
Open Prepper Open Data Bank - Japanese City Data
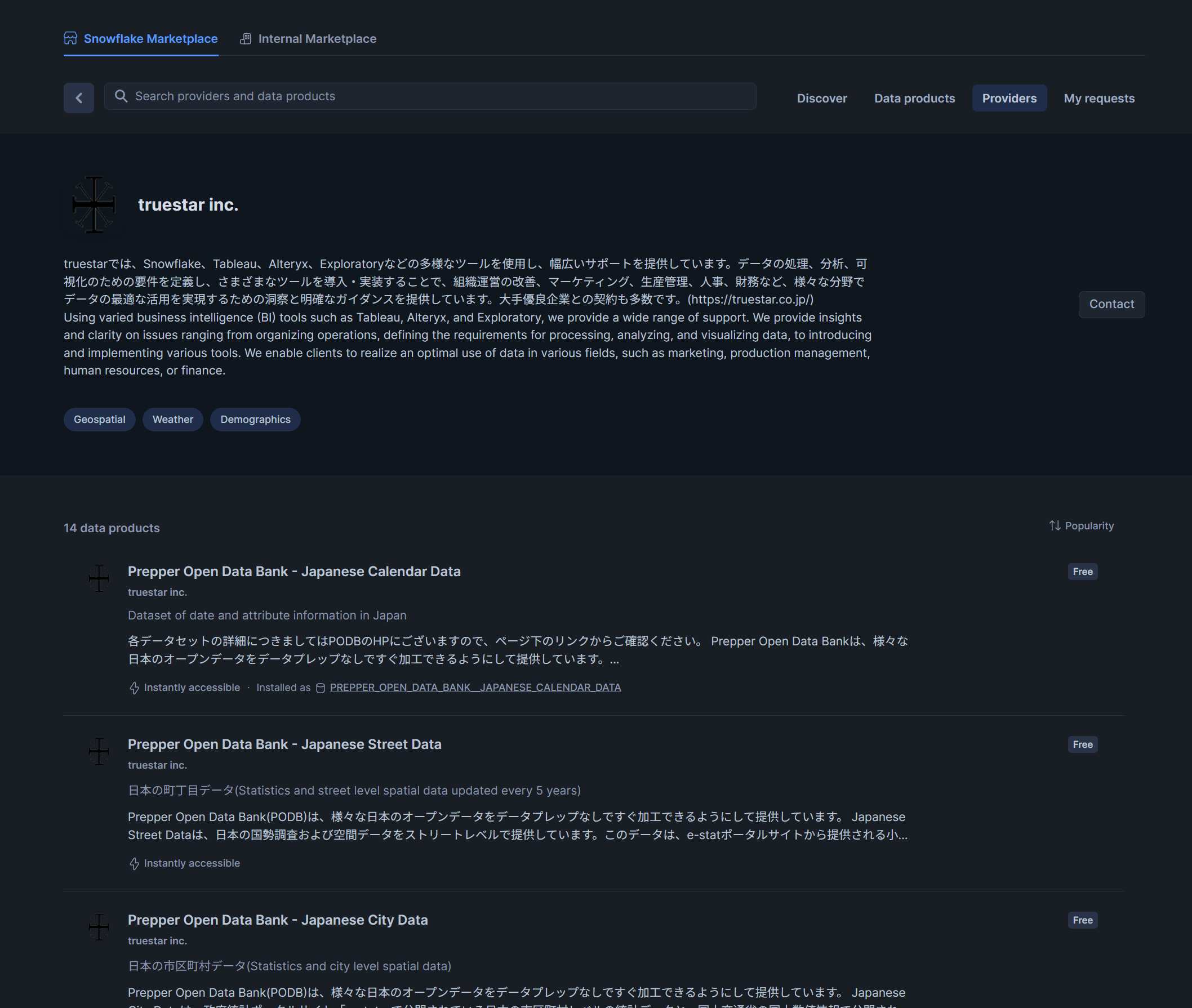[x=277, y=920]
